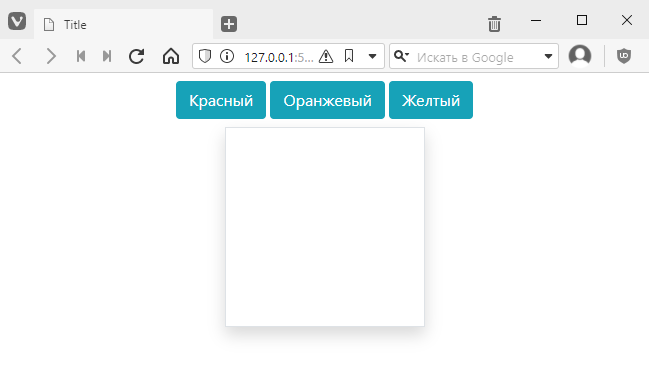Click the rewind history icon
The image size is (649, 386).
tap(81, 56)
